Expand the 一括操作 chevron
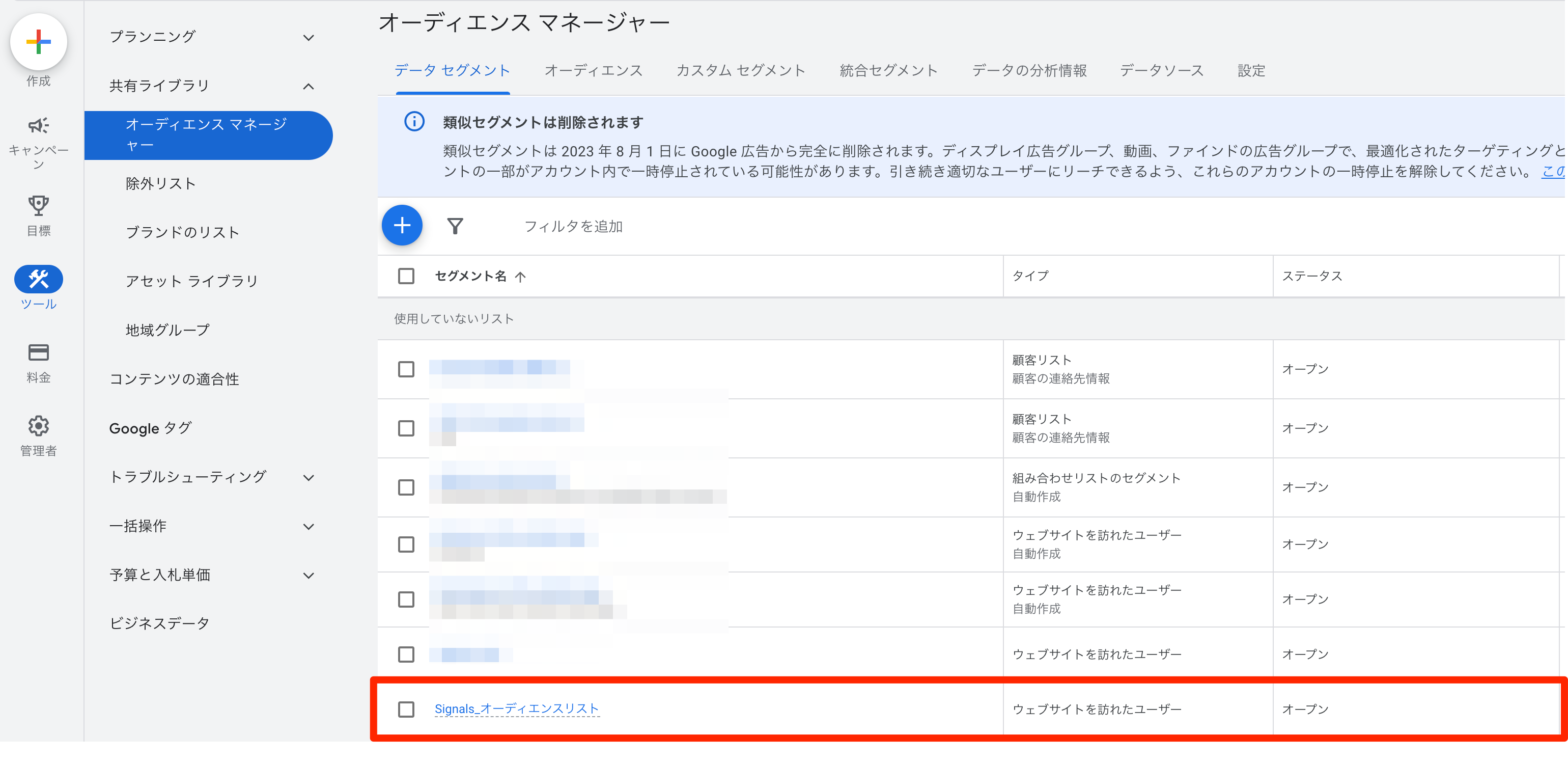This screenshot has width=1568, height=763. pos(309,526)
